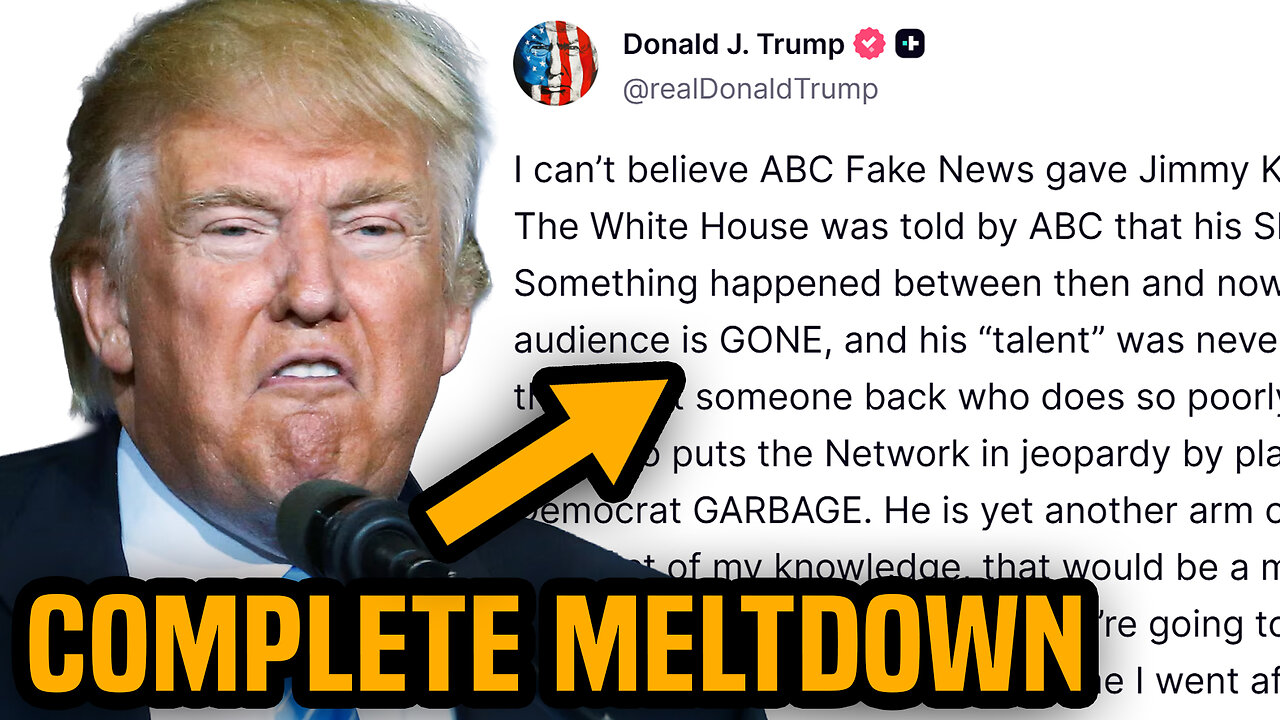Click the dark plus badge beside the name
Viewport: 1280px width, 720px height.
pyautogui.click(x=909, y=44)
